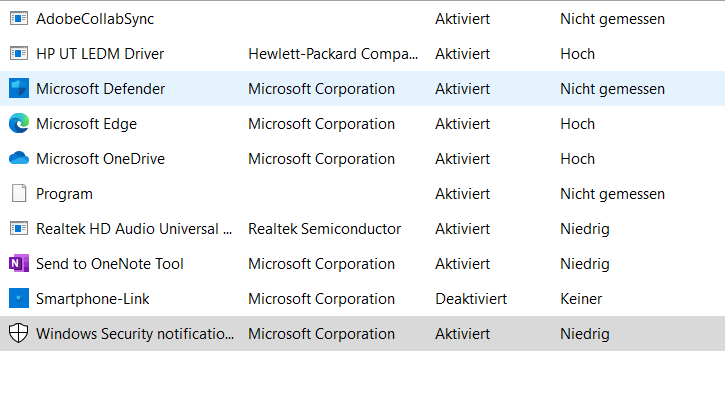
Task: Select the Microsoft OneDrive entry name
Action: point(100,159)
